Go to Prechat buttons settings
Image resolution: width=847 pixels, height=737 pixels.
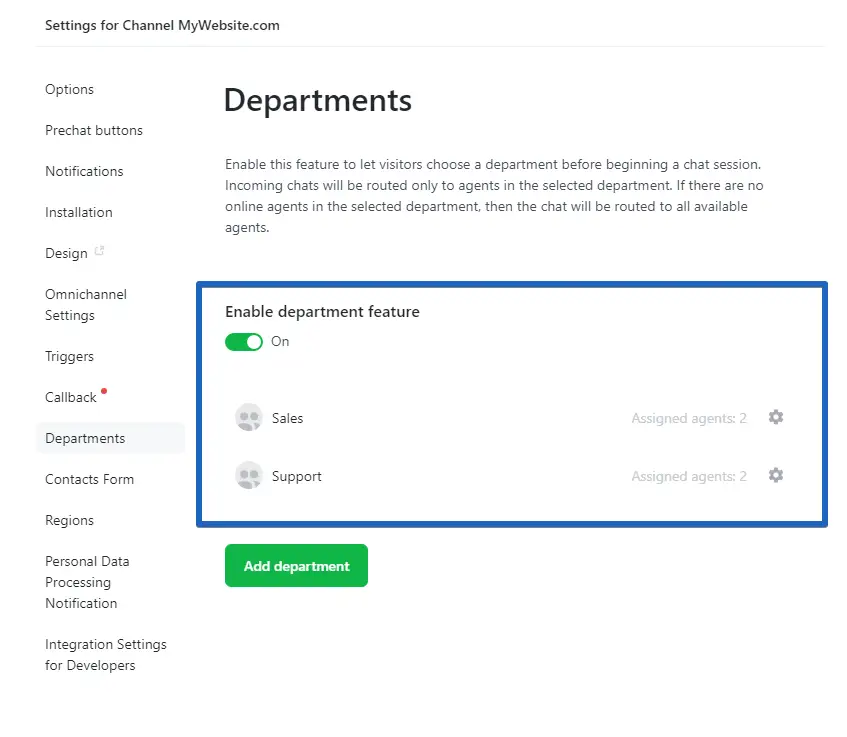[94, 130]
